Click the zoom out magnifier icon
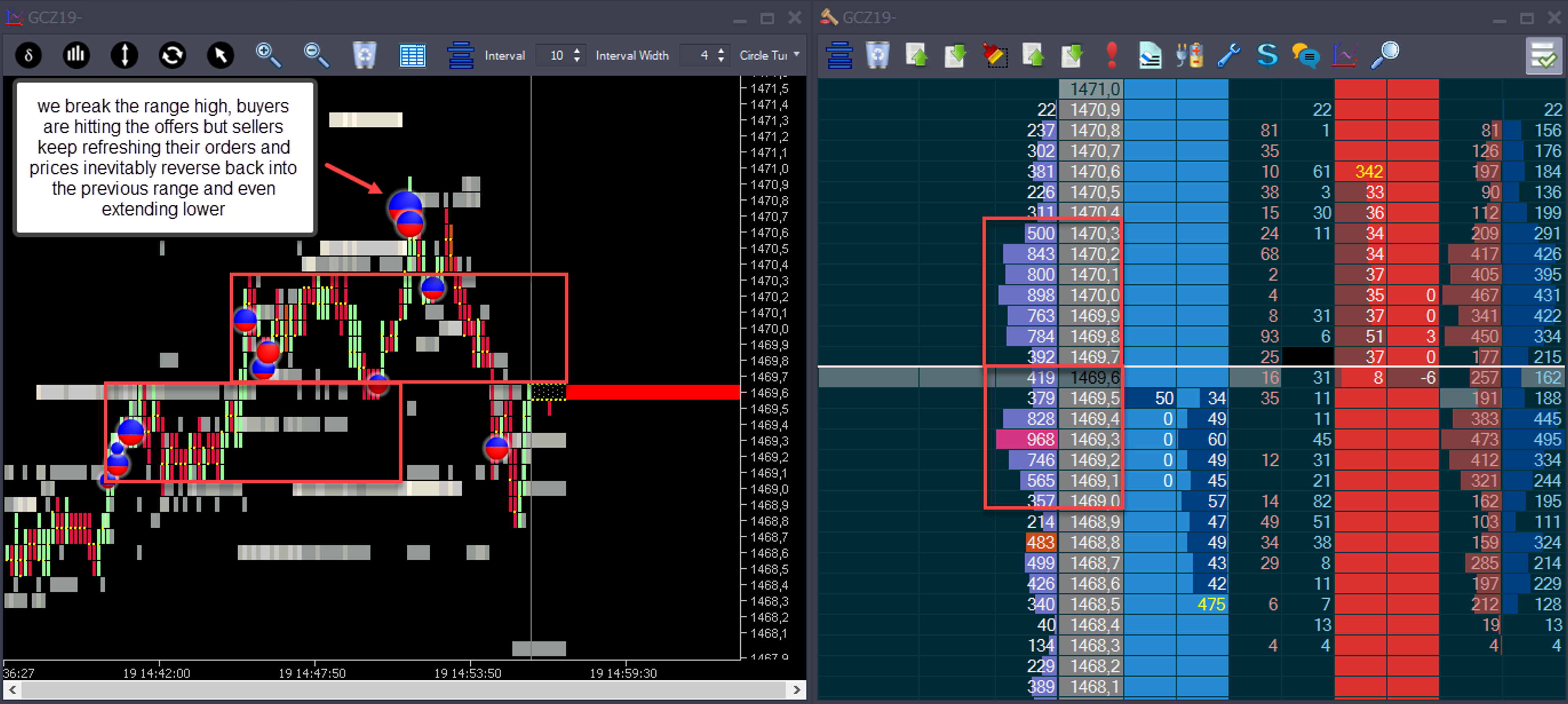Image resolution: width=1568 pixels, height=704 pixels. tap(316, 56)
